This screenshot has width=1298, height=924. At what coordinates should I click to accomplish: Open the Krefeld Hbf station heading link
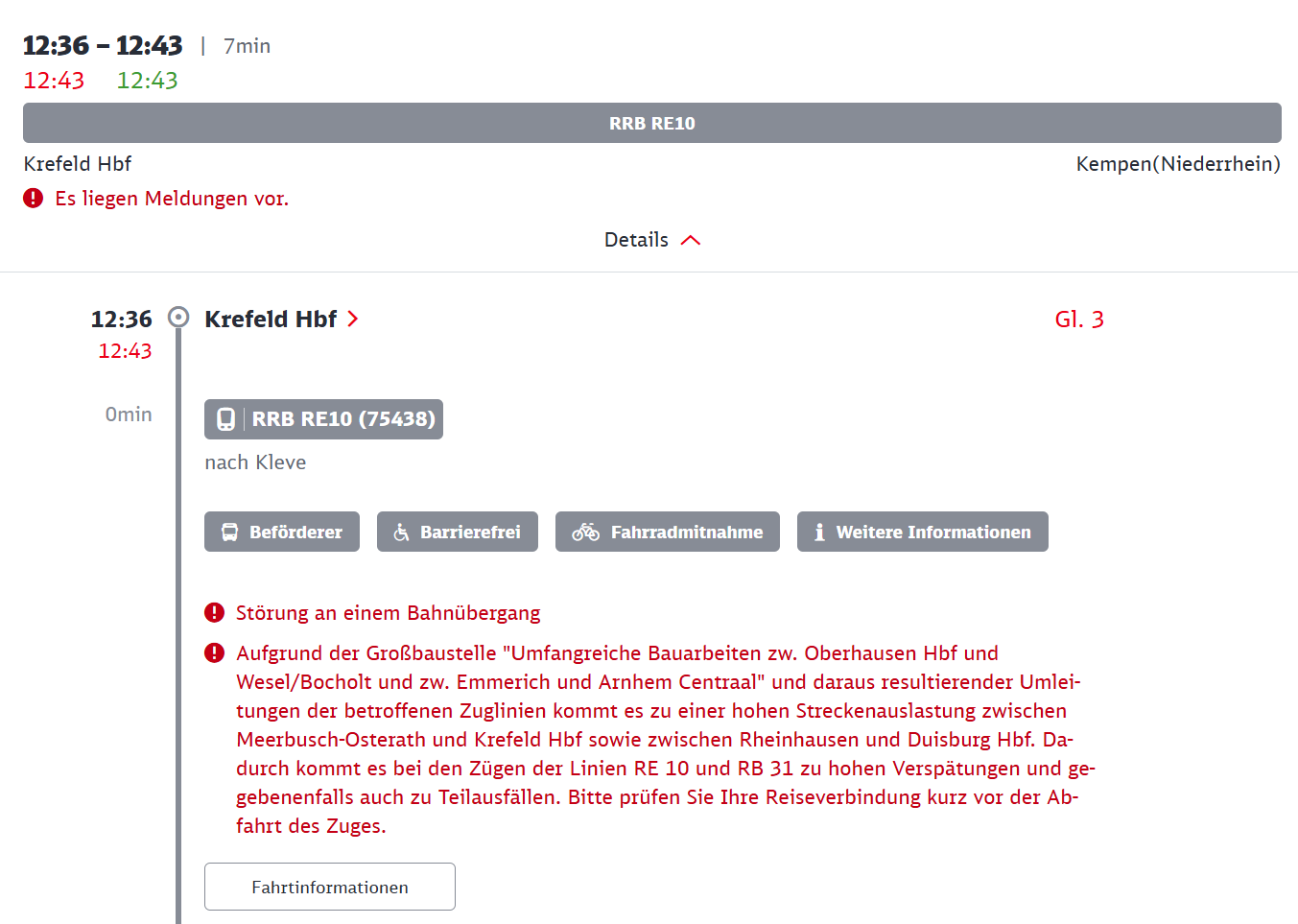(271, 319)
